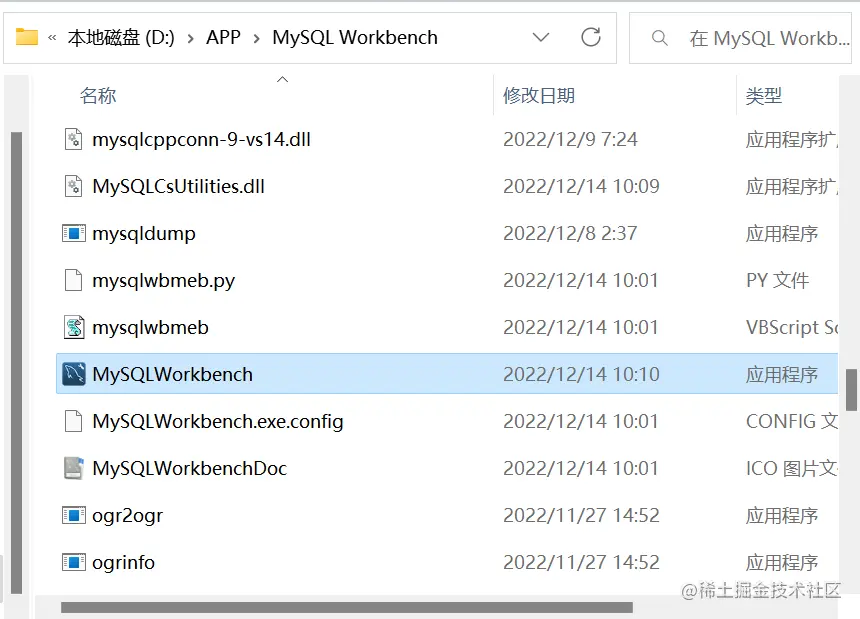Click the MySQLCsUtilities.dll file icon
The width and height of the screenshot is (860, 619).
(73, 186)
